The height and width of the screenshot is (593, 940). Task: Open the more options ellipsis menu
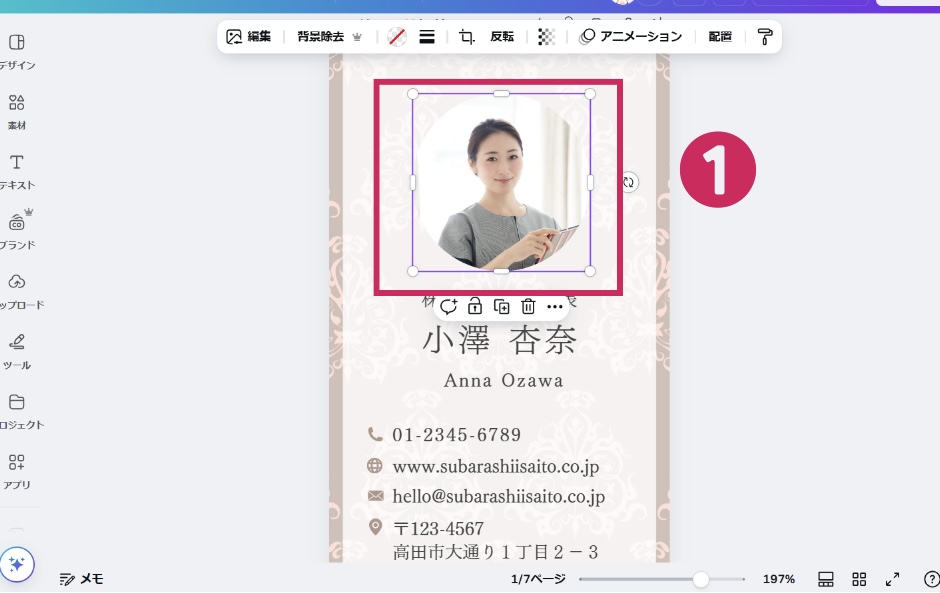tap(555, 307)
